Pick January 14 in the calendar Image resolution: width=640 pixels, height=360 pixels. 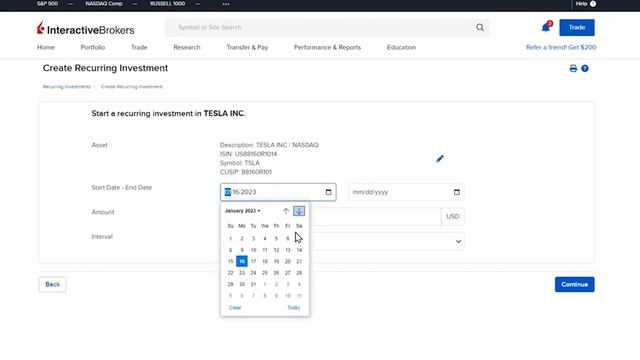click(x=299, y=250)
